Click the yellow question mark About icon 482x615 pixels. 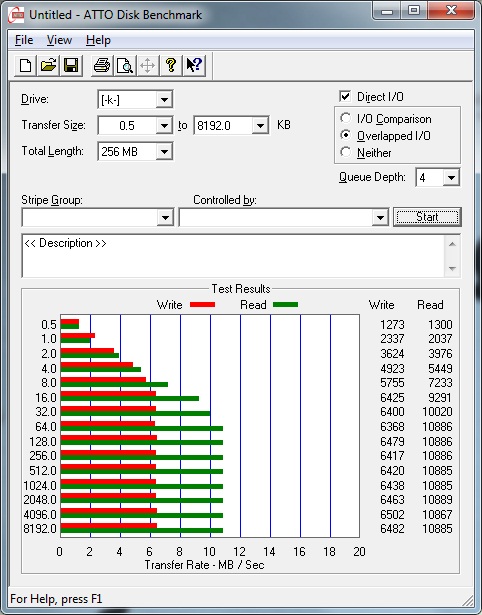pos(171,65)
